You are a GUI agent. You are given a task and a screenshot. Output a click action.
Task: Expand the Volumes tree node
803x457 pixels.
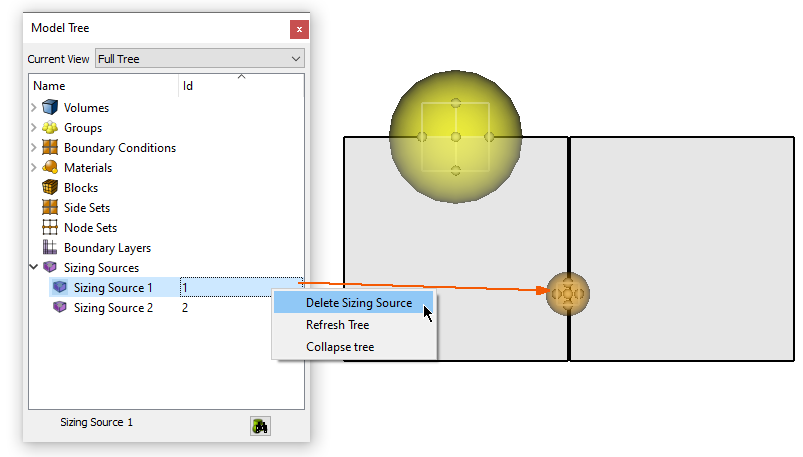(x=34, y=108)
